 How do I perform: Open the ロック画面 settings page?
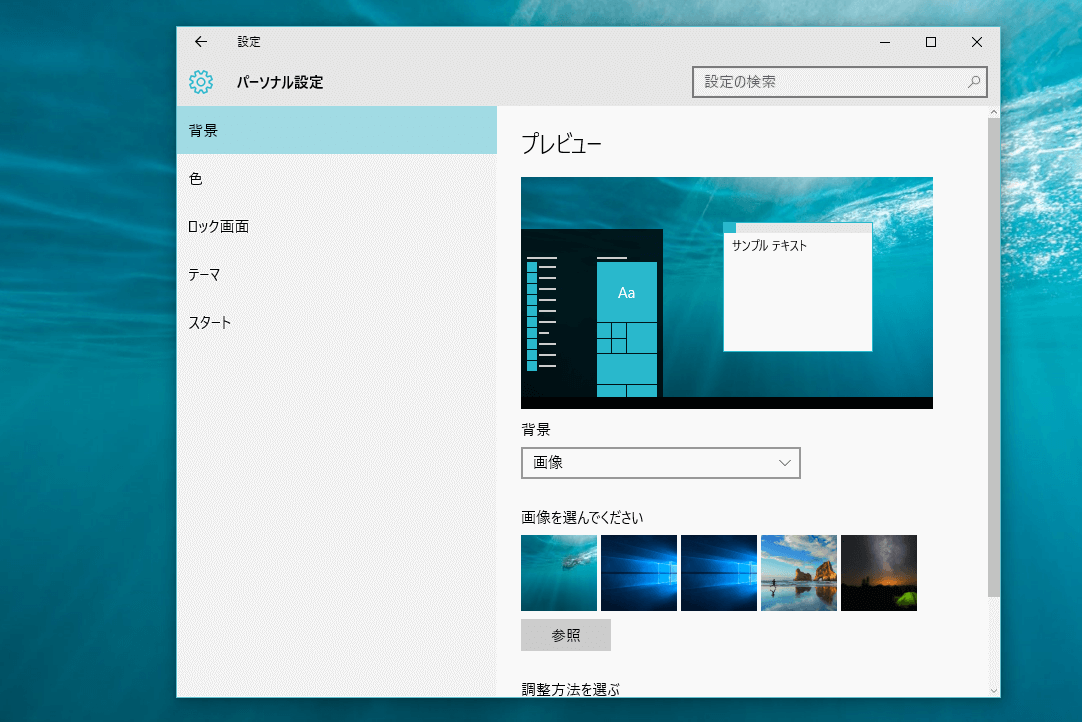click(337, 226)
